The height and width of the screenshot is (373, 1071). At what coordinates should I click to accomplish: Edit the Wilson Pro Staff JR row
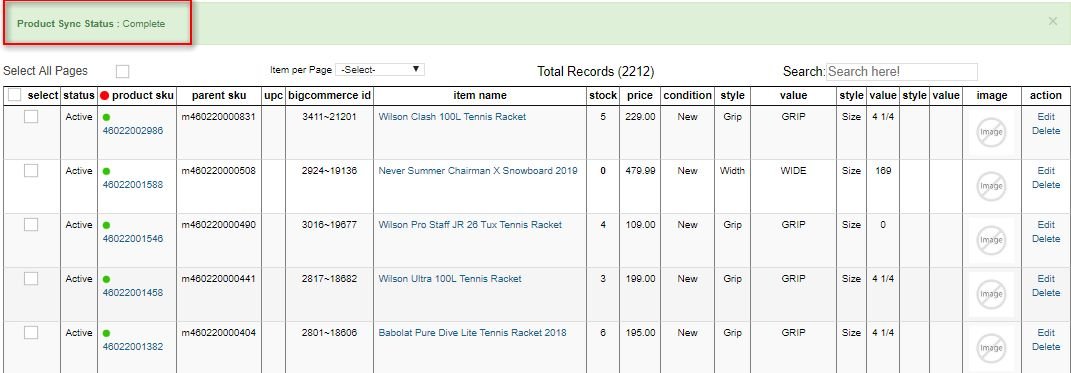pos(1046,225)
